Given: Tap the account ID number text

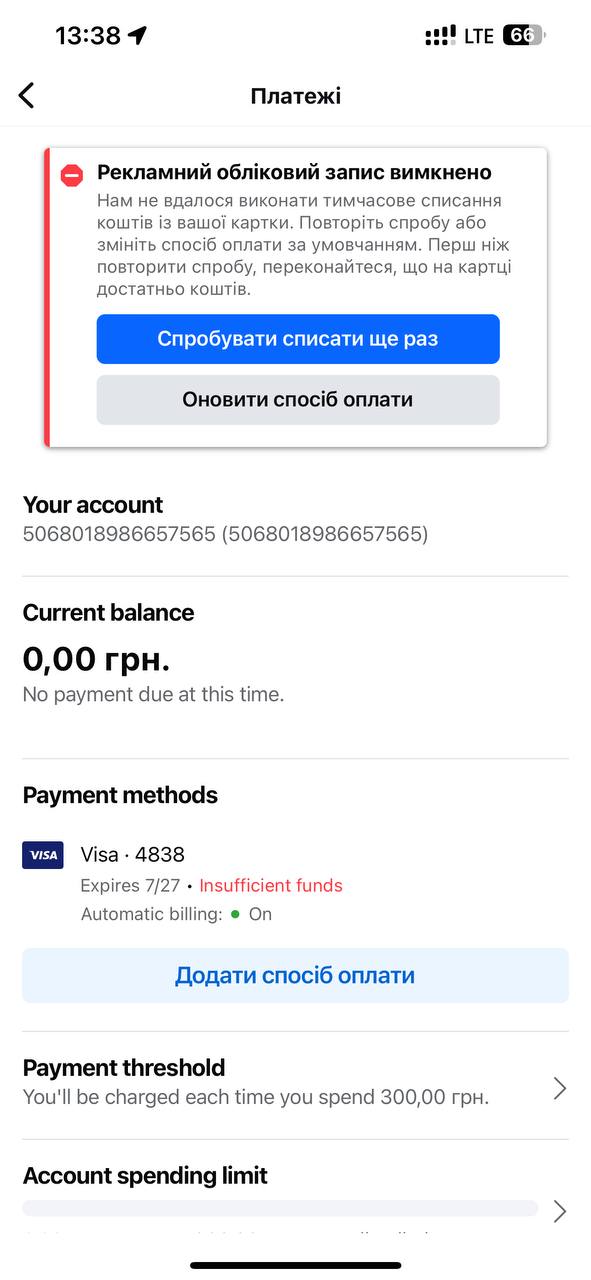Looking at the screenshot, I should click(225, 534).
